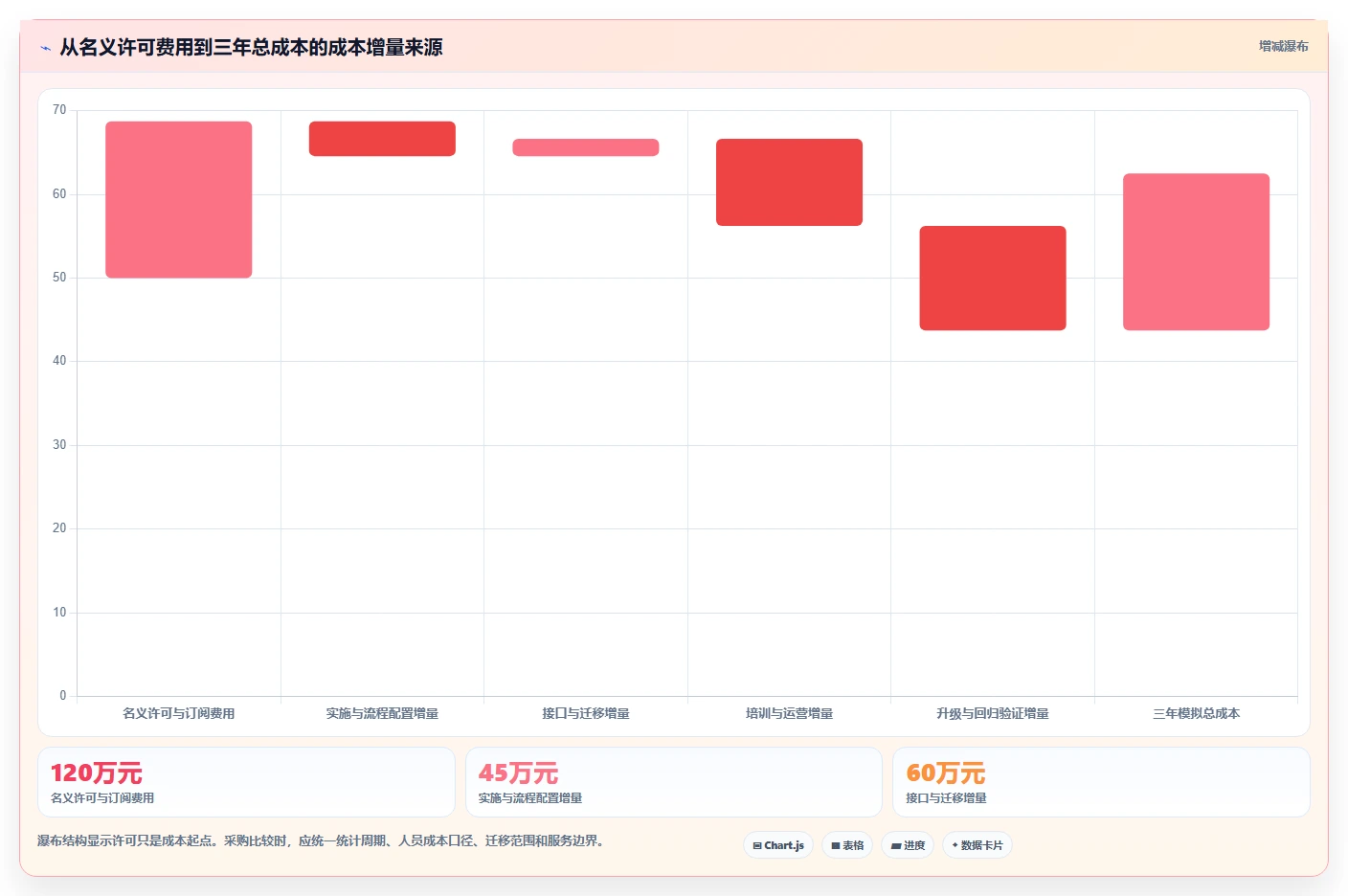Click x-axis label 三年模拟总成本
This screenshot has width=1348, height=896.
[1197, 713]
